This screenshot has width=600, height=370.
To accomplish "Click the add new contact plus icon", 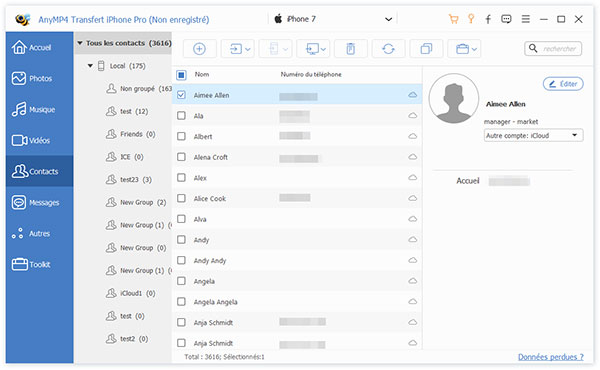I will [199, 49].
